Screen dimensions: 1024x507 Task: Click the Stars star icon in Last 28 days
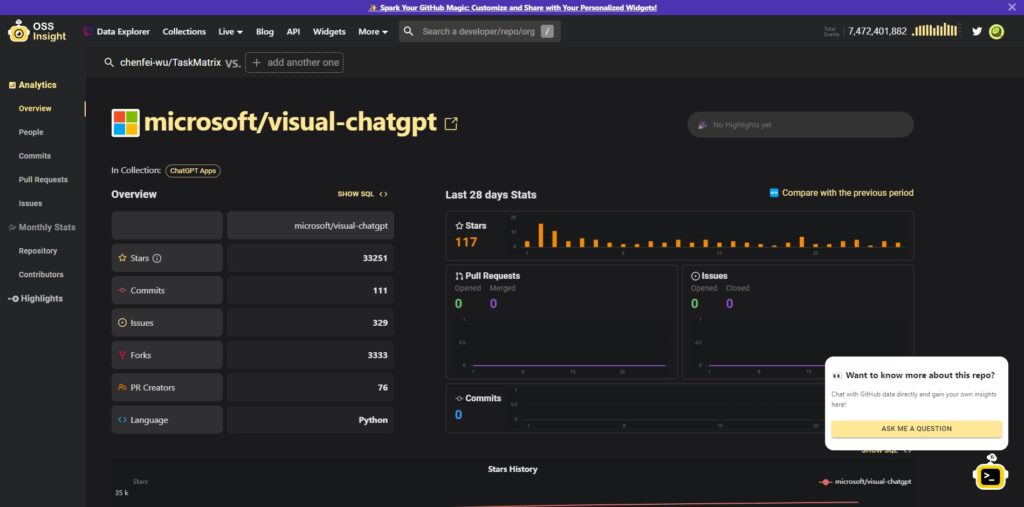(x=459, y=225)
